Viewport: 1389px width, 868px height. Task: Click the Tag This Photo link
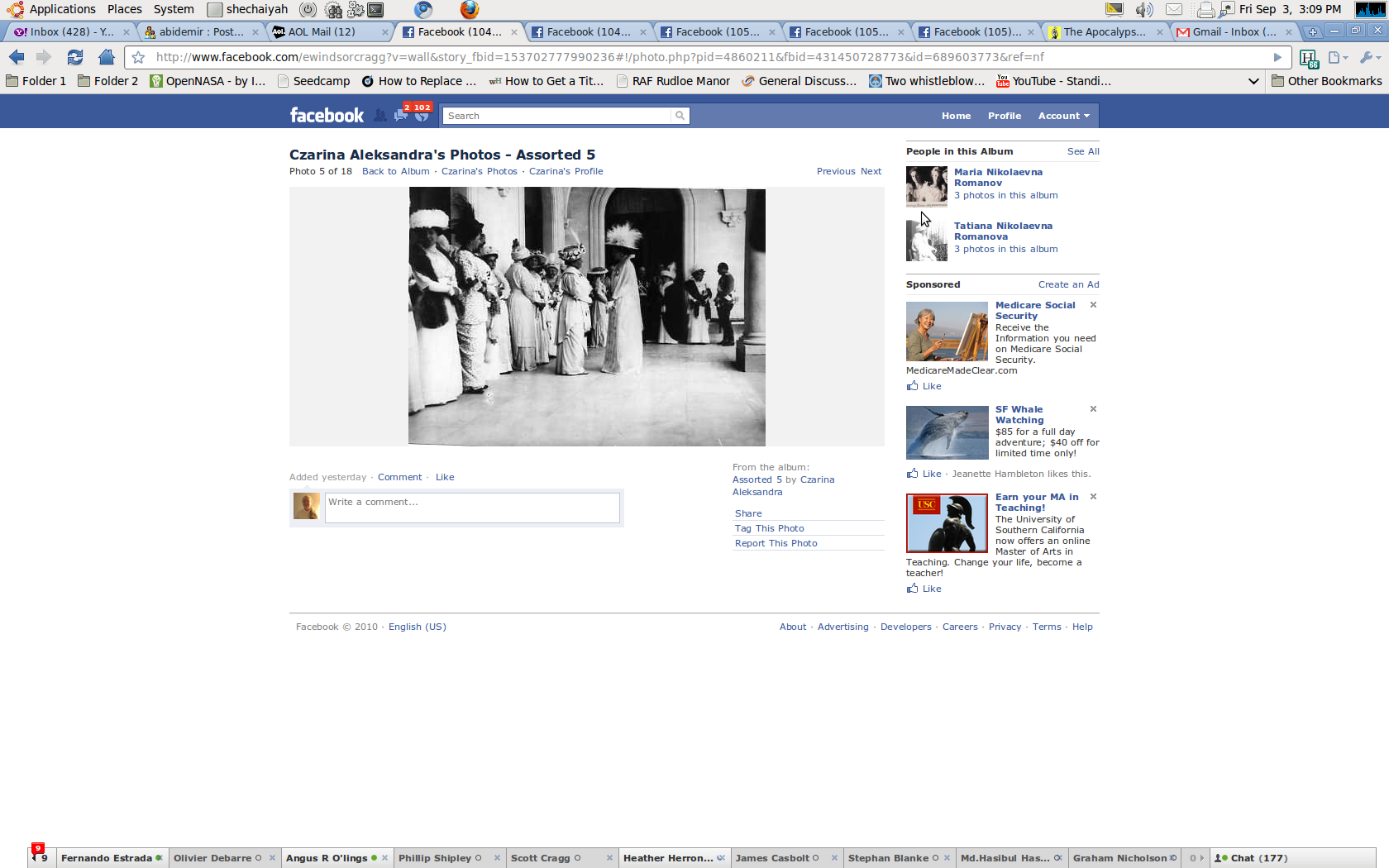pyautogui.click(x=769, y=528)
